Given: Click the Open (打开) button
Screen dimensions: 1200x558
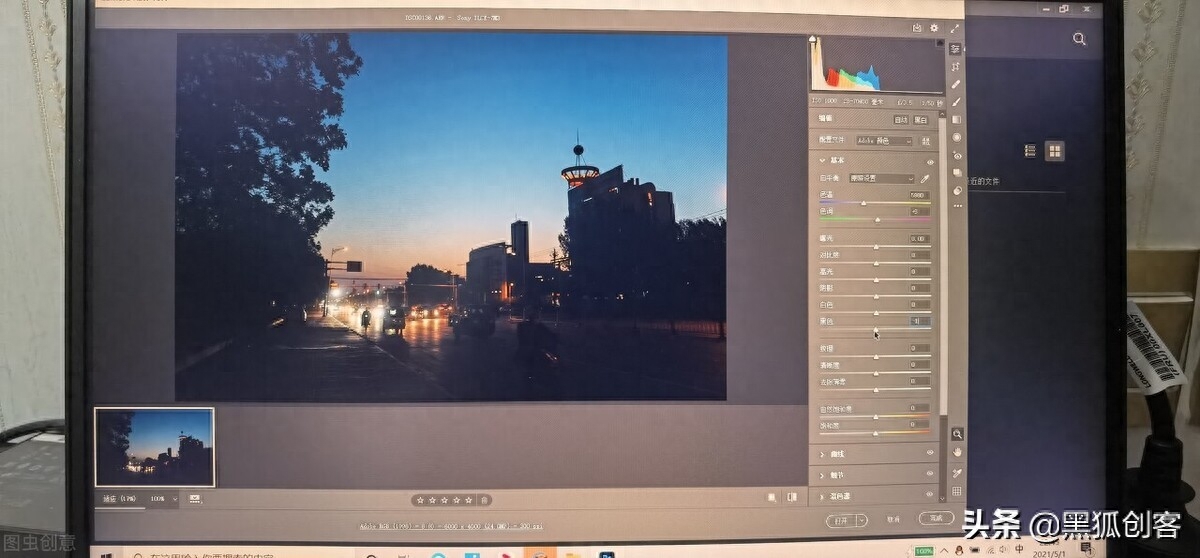Looking at the screenshot, I should 840,520.
